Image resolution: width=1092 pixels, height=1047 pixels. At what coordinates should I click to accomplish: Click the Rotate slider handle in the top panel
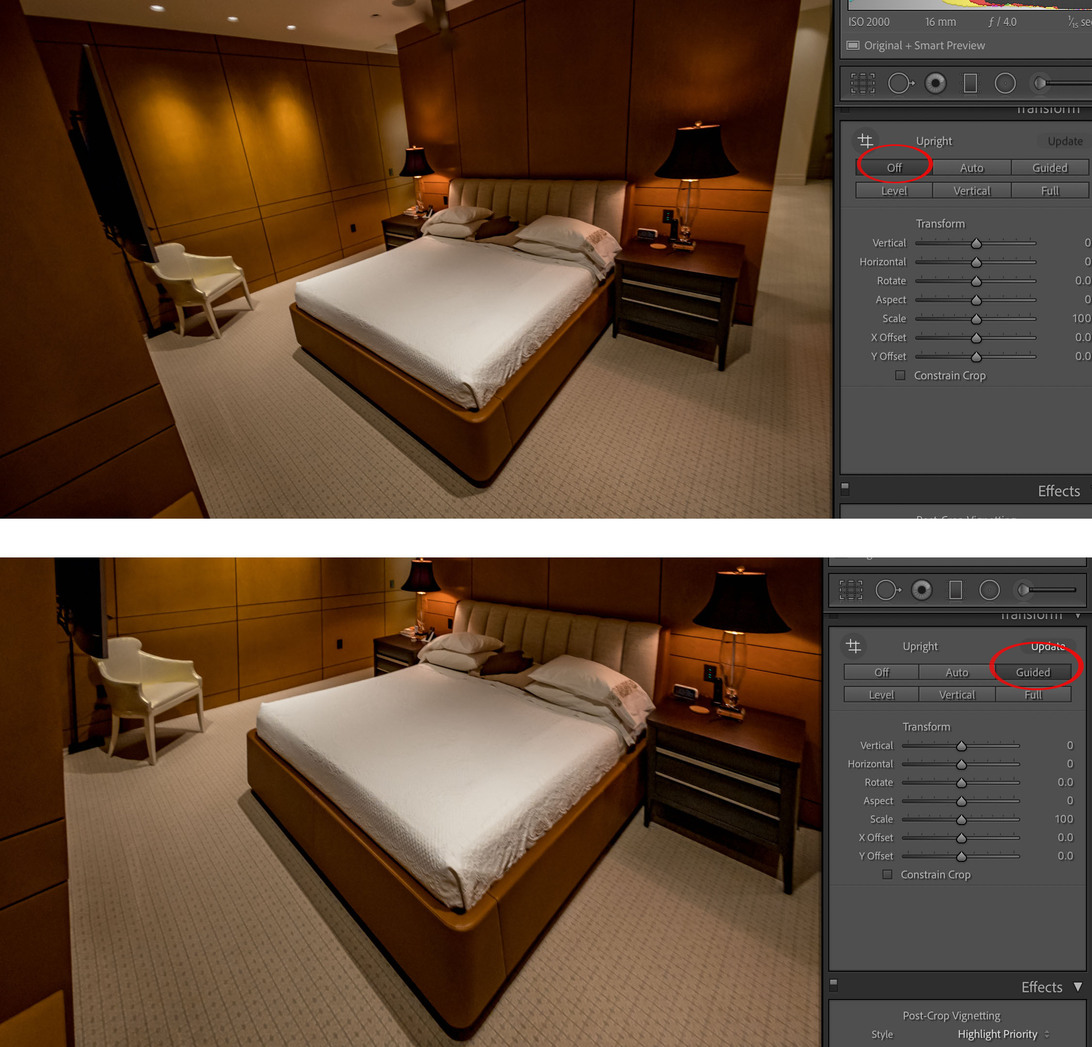pos(976,281)
